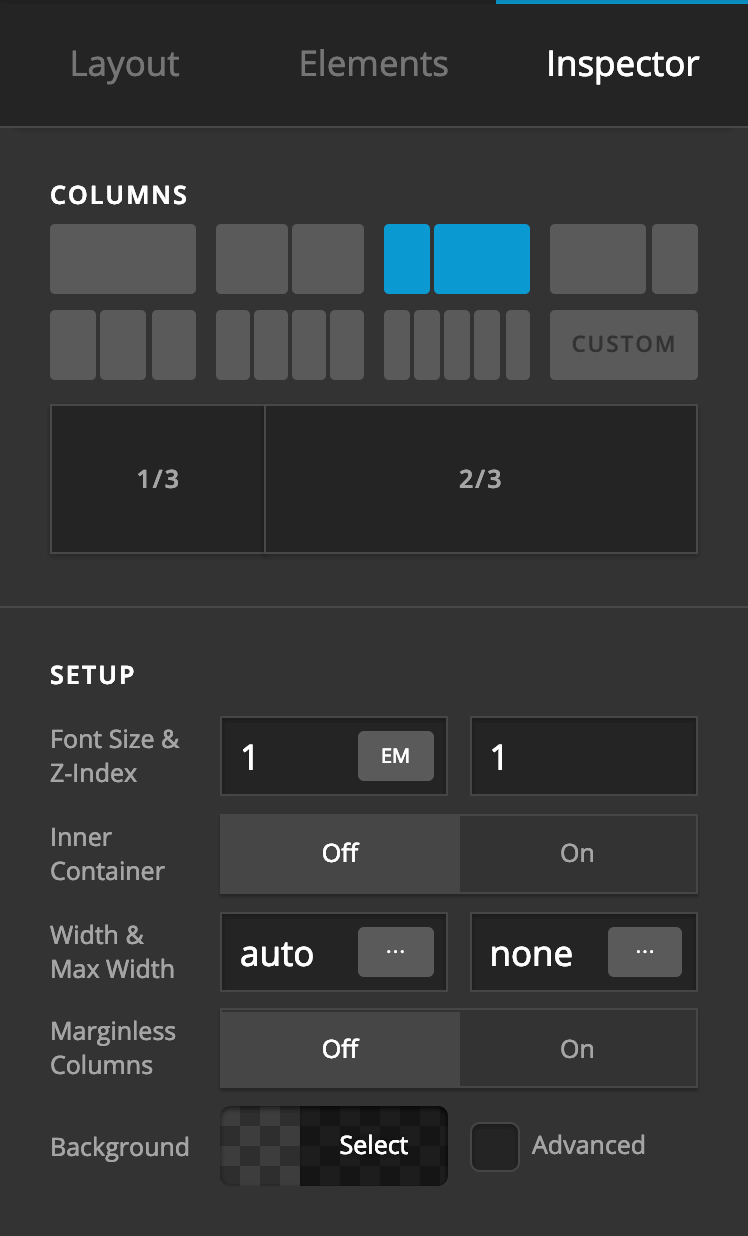Open Width options ellipsis button
Viewport: 748px width, 1236px height.
coord(396,952)
